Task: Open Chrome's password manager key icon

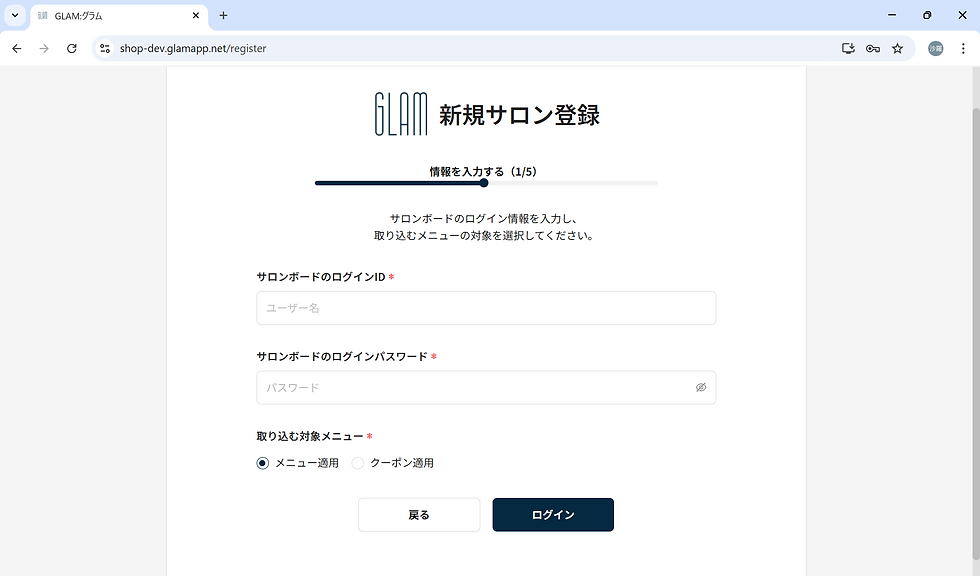Action: (872, 48)
